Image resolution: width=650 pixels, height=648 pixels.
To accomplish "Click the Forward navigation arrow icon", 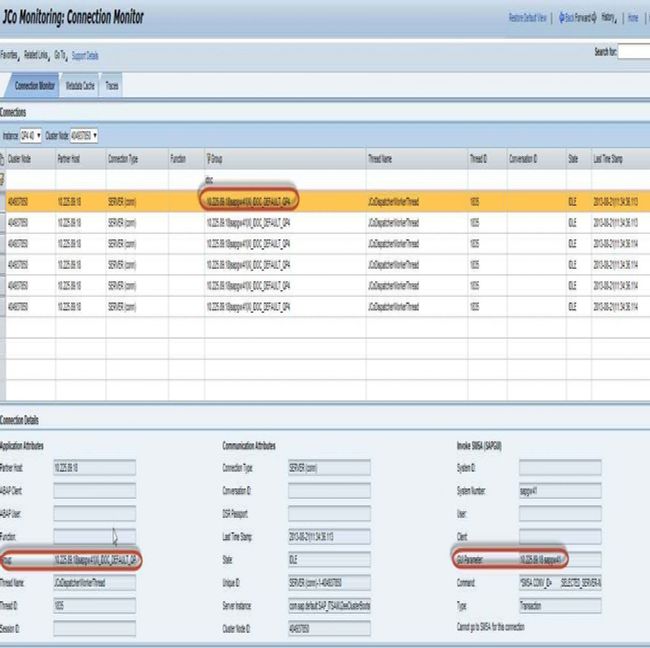I will [x=594, y=17].
